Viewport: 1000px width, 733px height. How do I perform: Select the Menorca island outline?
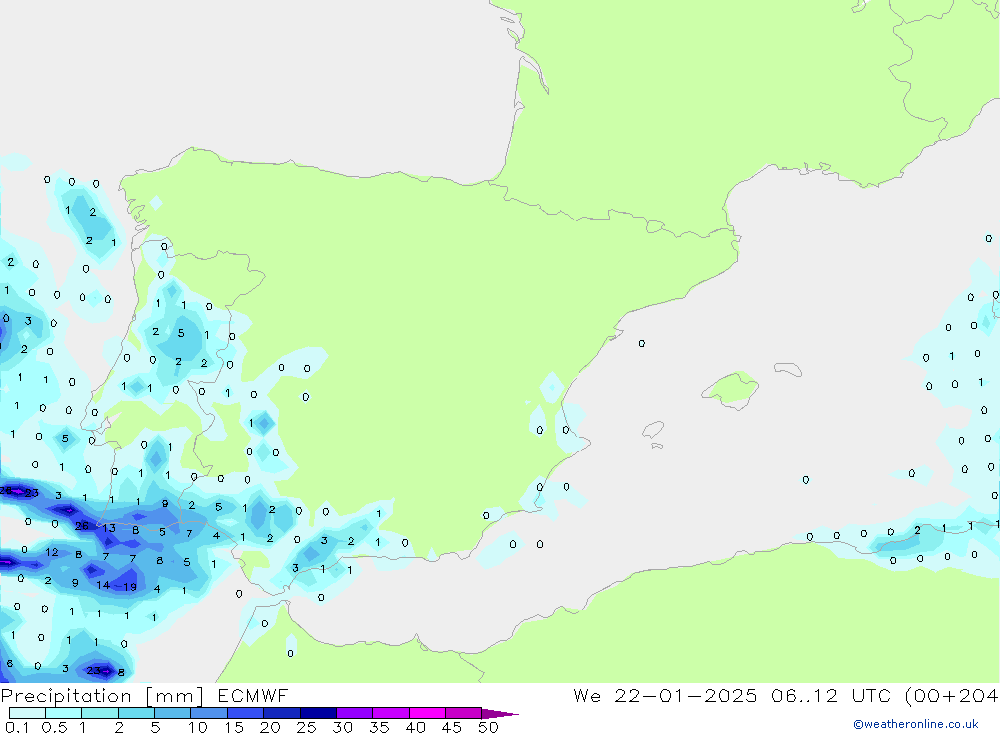pyautogui.click(x=787, y=370)
